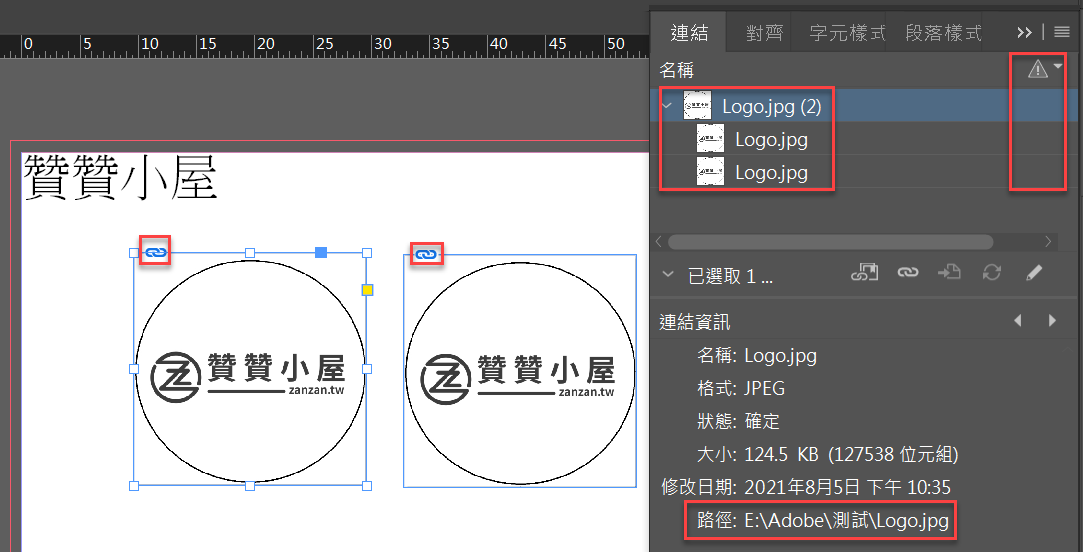The image size is (1083, 552).
Task: Click the 贊贊小屋 heading text
Action: pos(121,177)
